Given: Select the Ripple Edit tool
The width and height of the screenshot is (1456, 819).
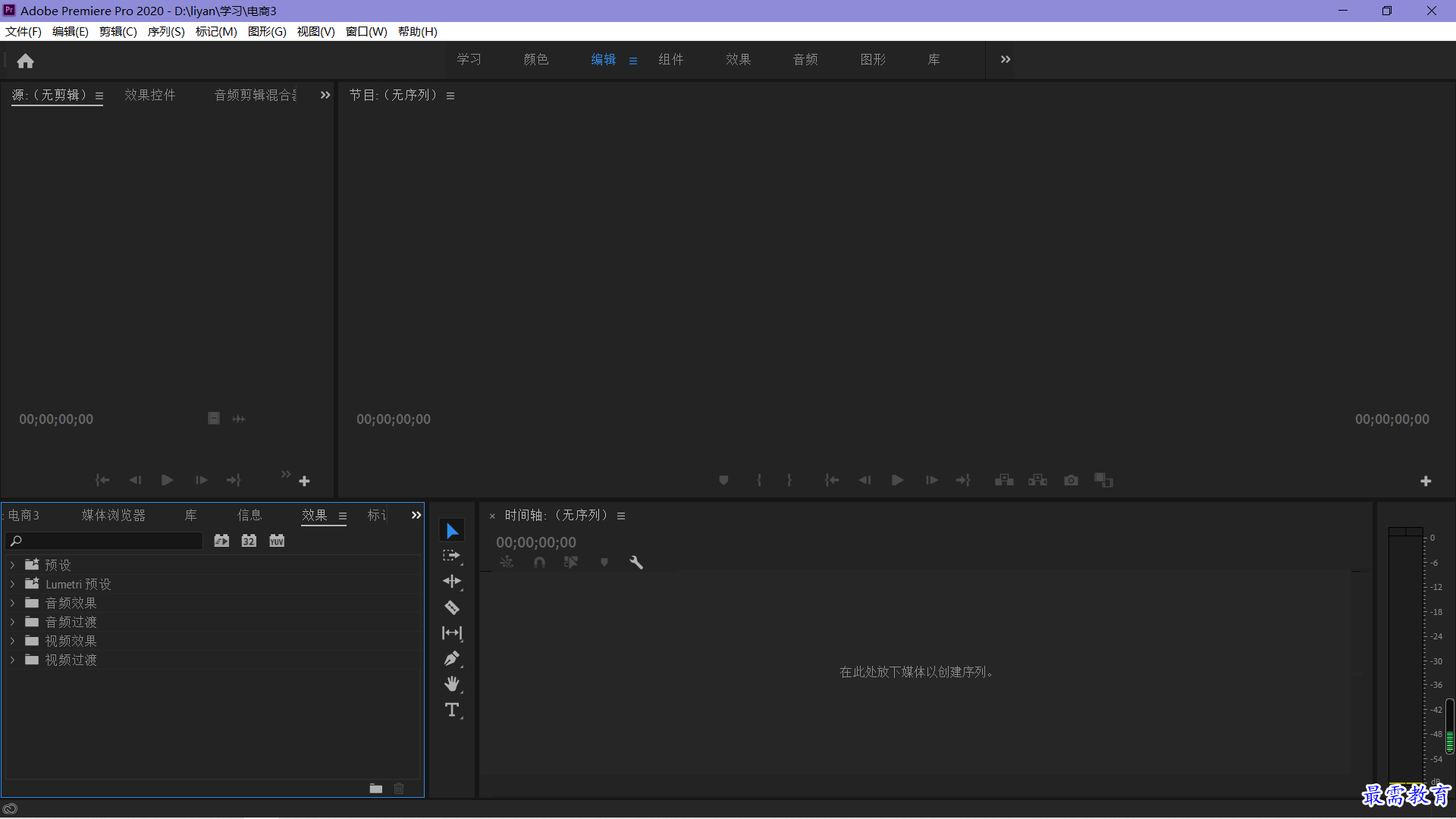Looking at the screenshot, I should 452,582.
